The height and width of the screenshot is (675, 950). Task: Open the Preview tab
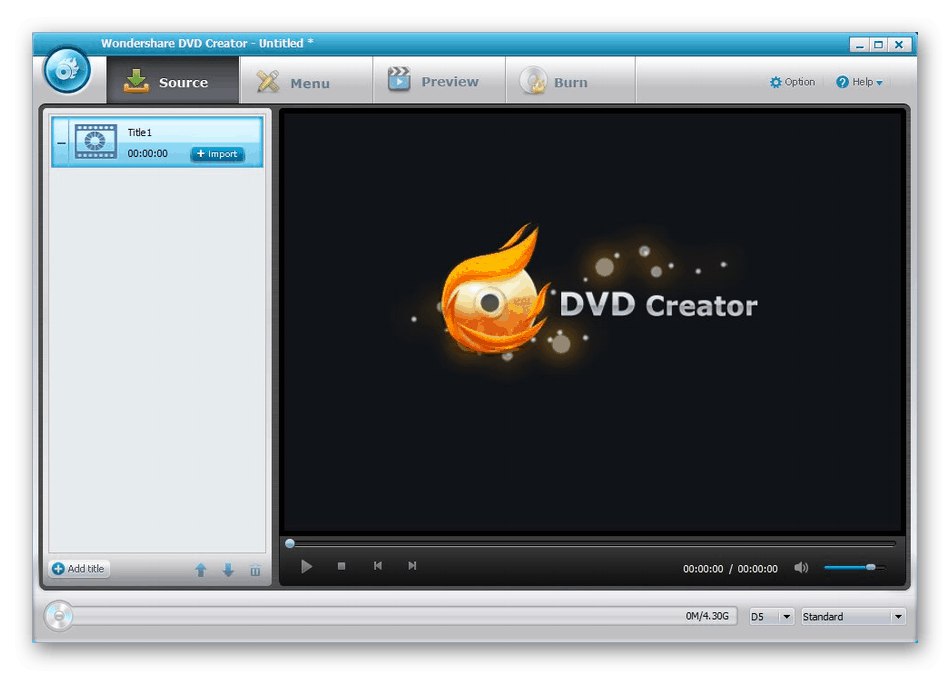pyautogui.click(x=438, y=81)
